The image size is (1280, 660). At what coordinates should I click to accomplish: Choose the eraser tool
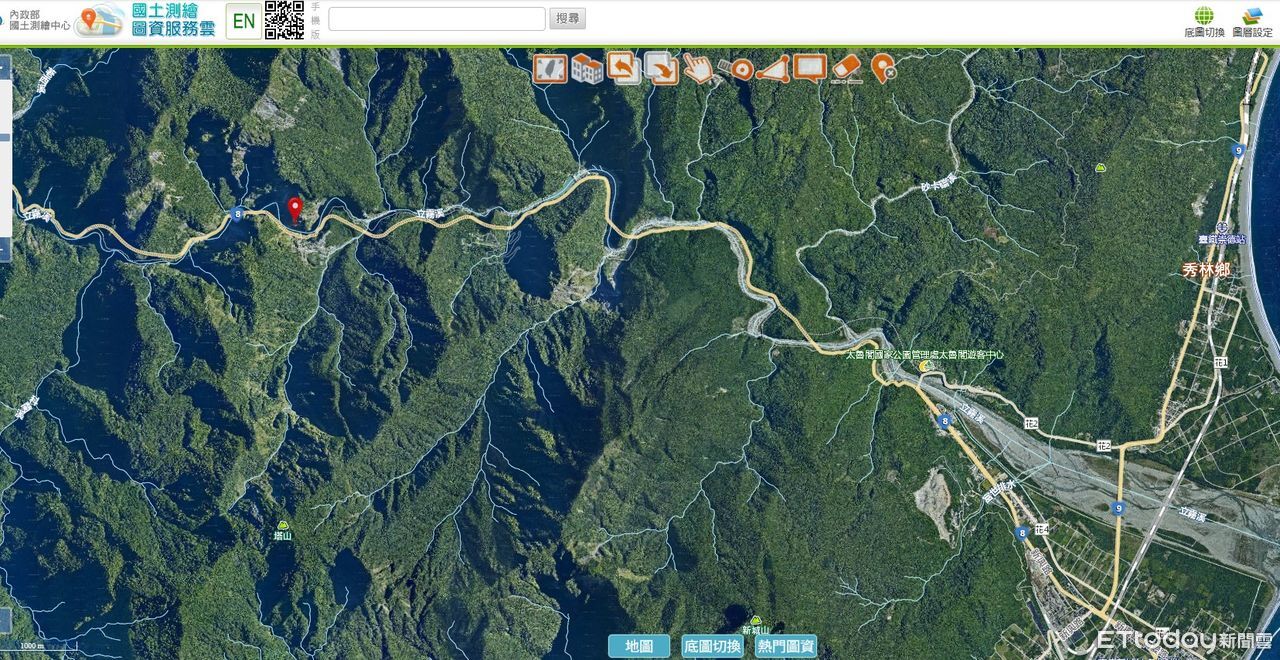coord(846,68)
